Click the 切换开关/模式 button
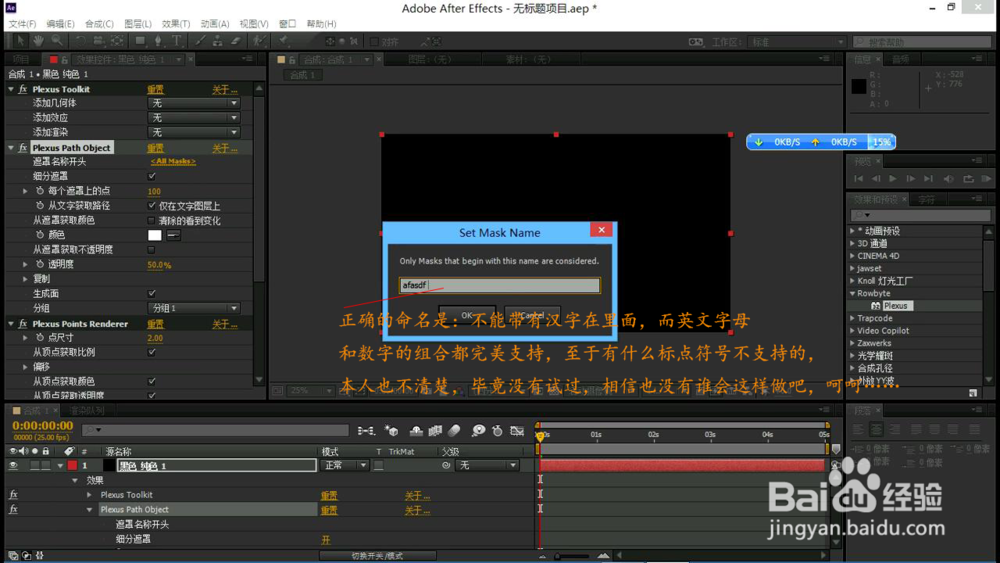 pos(378,556)
